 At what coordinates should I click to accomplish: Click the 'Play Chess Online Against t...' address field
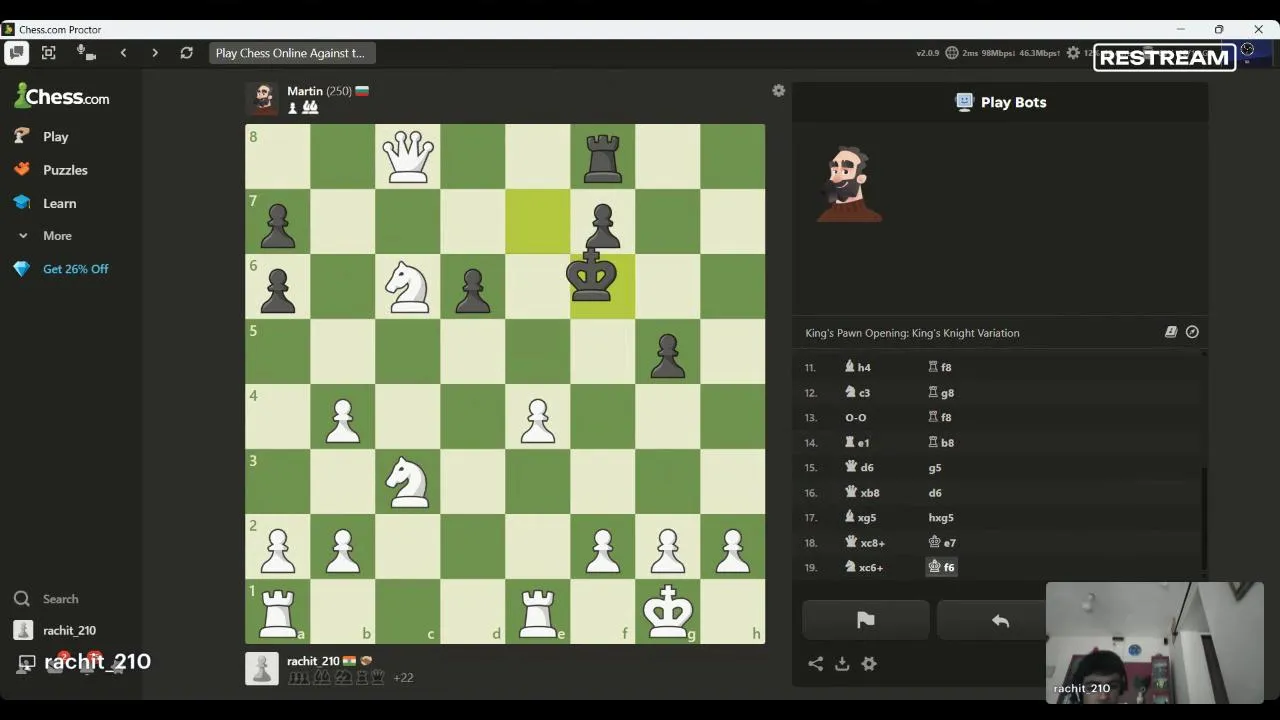[291, 53]
